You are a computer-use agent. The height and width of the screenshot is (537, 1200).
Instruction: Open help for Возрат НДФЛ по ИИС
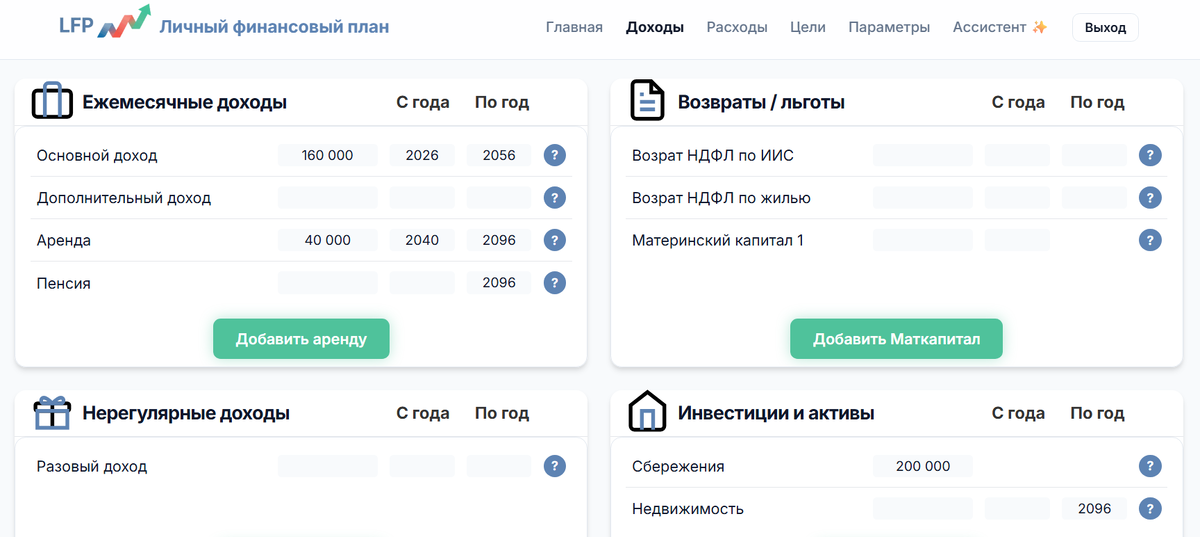[1150, 155]
